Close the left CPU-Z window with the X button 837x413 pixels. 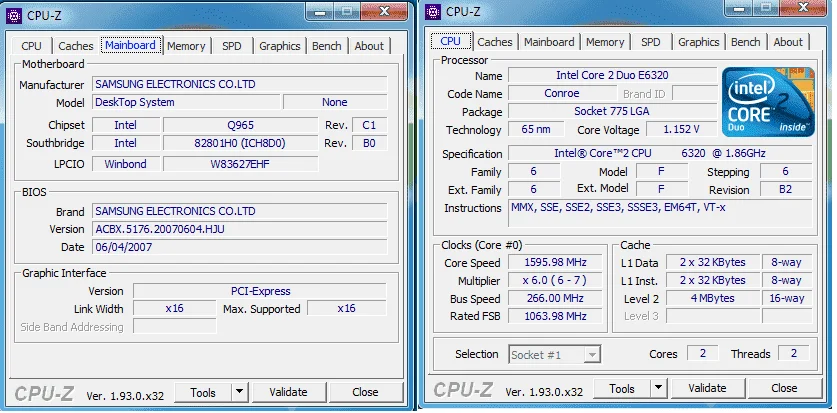coord(384,11)
